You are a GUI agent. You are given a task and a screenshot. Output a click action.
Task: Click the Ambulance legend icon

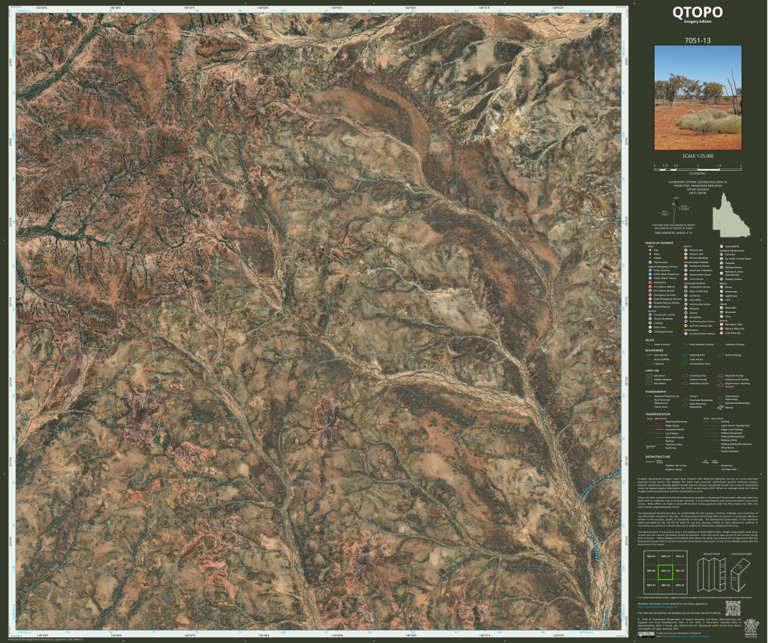point(650,283)
